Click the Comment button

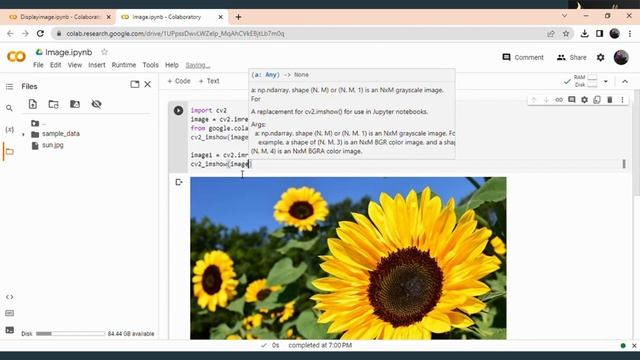523,58
